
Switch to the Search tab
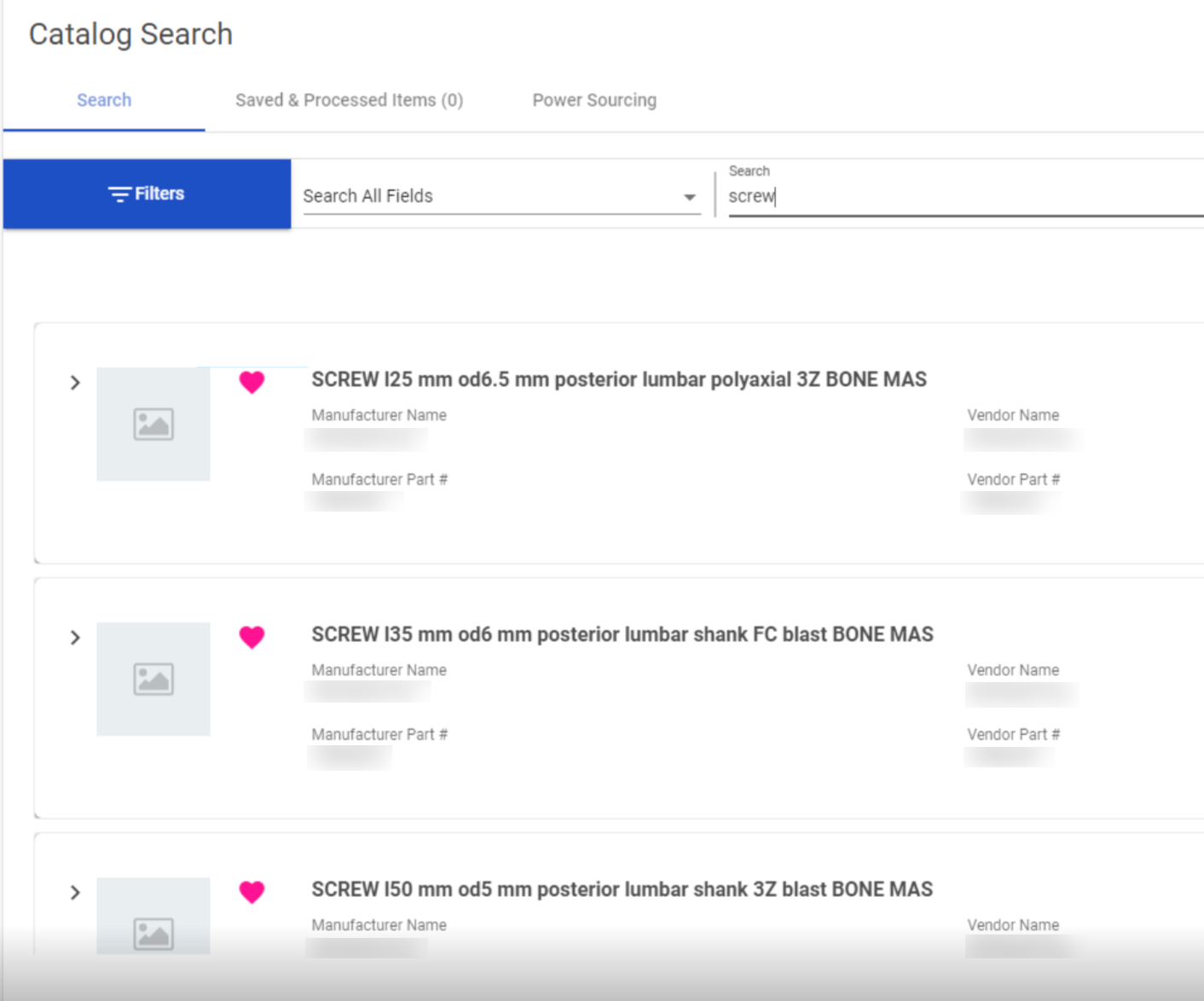pyautogui.click(x=104, y=100)
